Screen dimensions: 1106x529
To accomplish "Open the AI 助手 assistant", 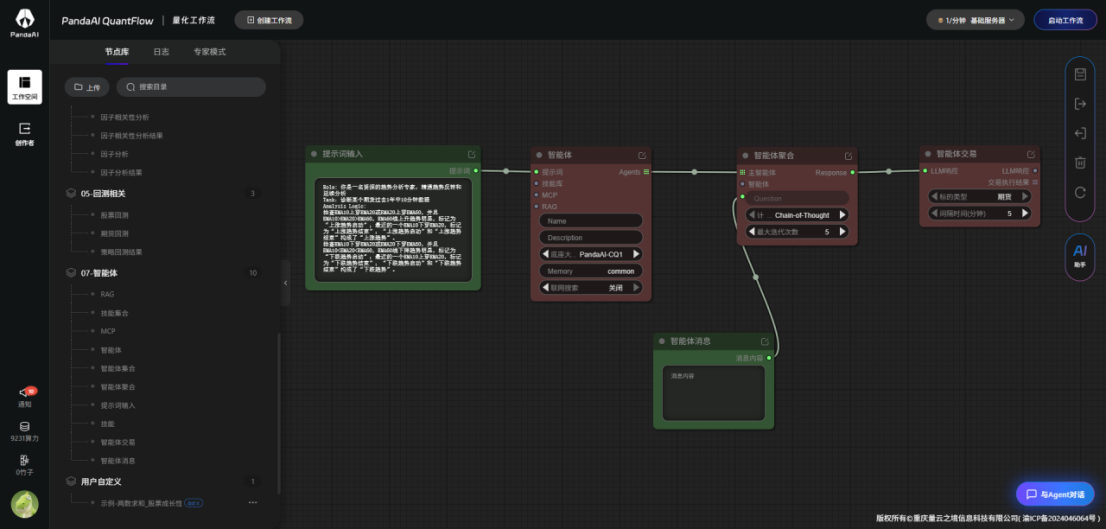I will (1080, 256).
